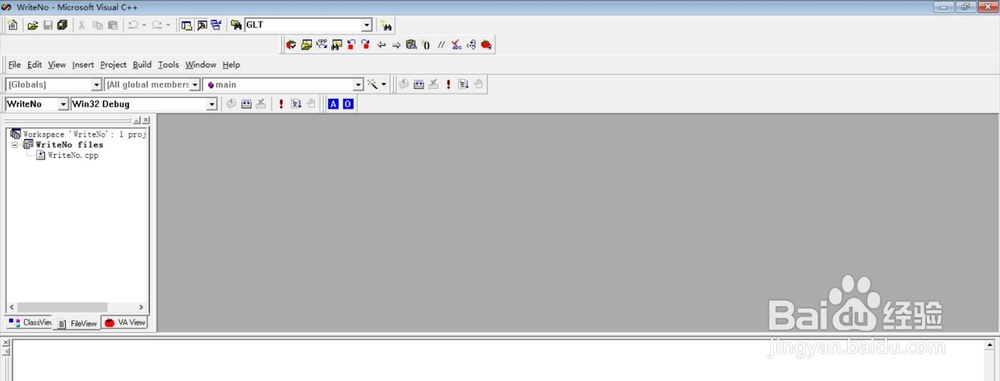The image size is (1000, 381).
Task: Switch to the ClassView tab
Action: coord(30,322)
